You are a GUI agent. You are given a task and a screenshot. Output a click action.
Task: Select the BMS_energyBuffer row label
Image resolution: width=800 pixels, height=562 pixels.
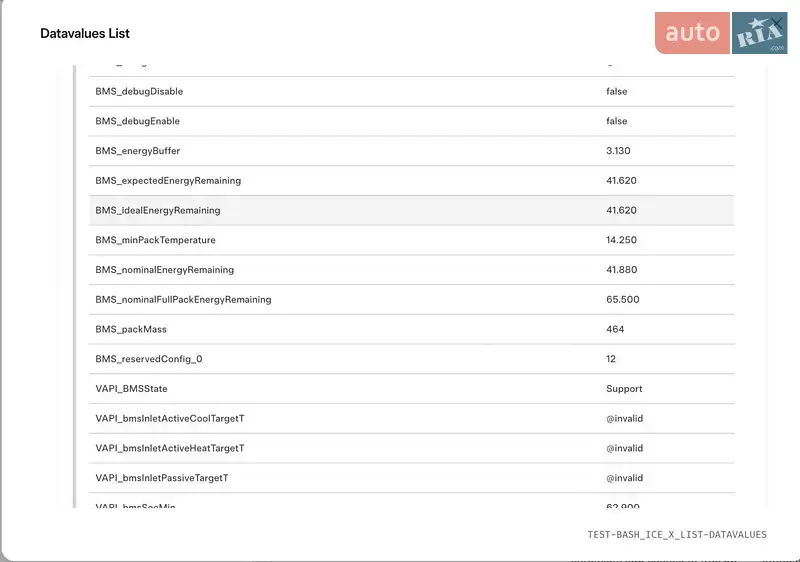pos(137,151)
